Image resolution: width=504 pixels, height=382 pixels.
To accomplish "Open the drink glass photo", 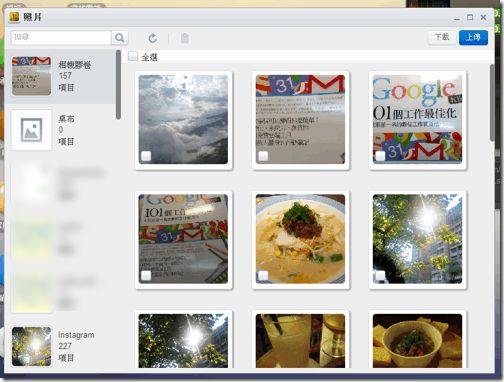I will pyautogui.click(x=300, y=341).
